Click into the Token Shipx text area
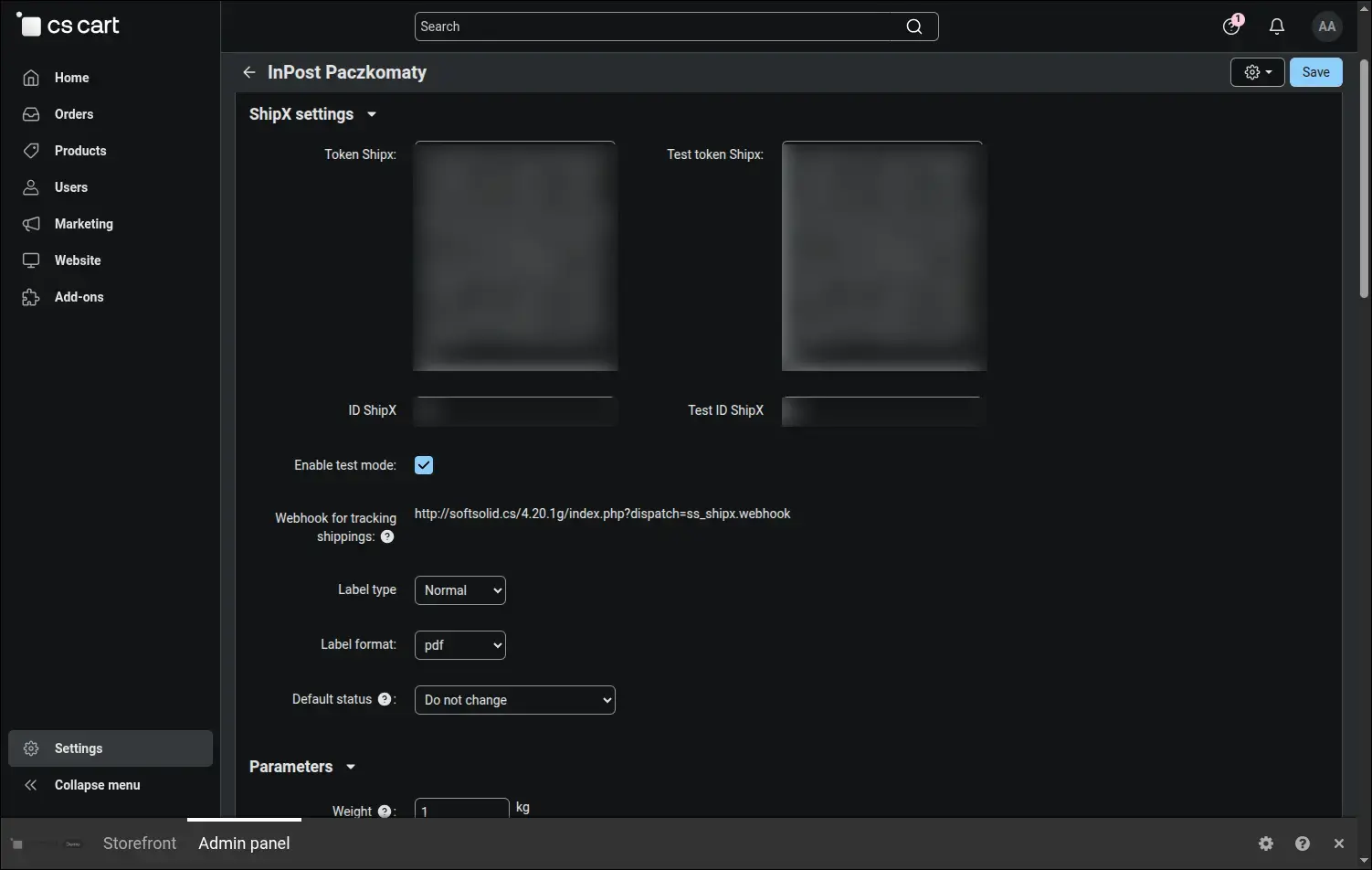The width and height of the screenshot is (1372, 870). coord(515,256)
